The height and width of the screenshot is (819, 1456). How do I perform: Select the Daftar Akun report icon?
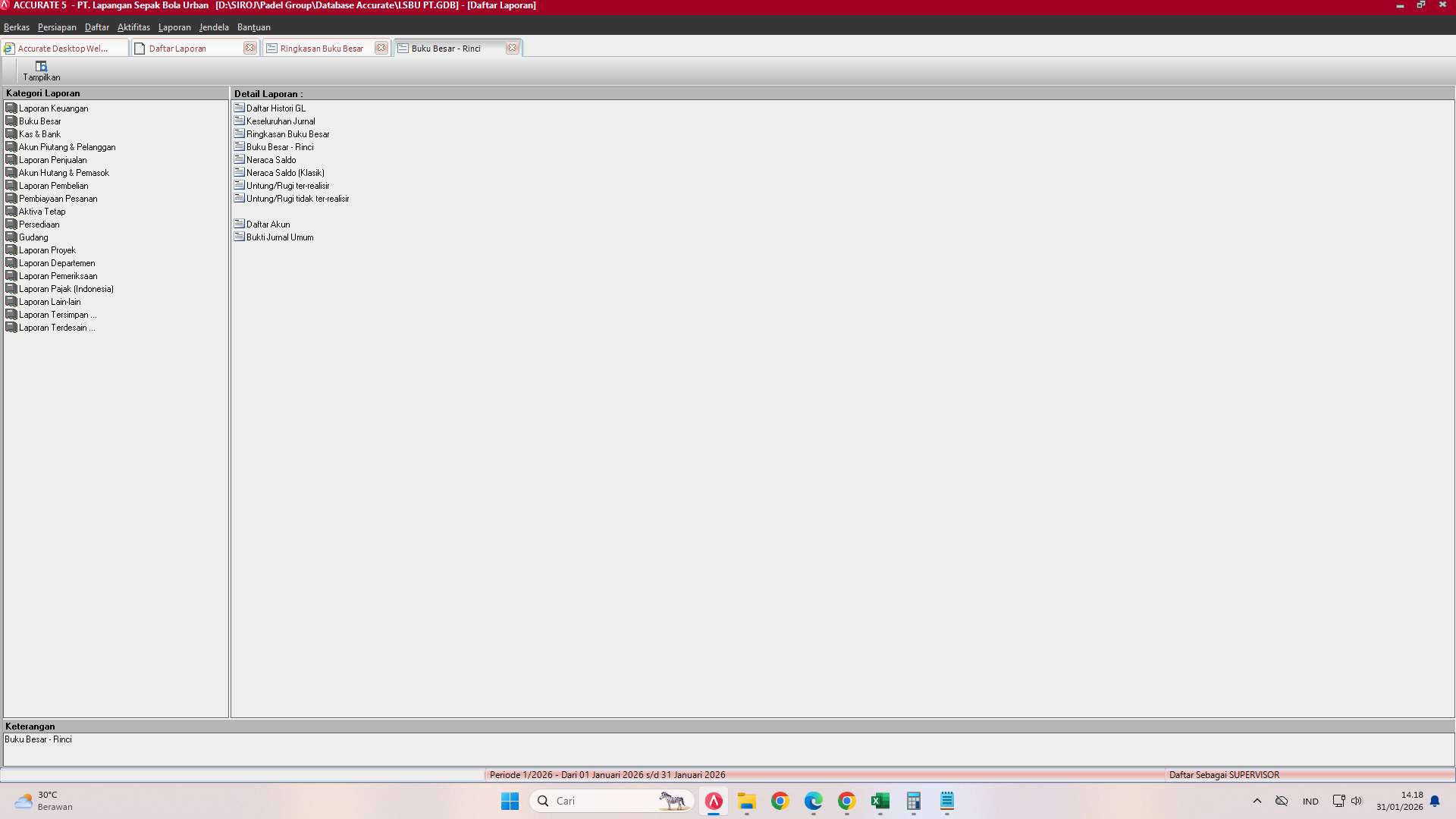tap(240, 224)
